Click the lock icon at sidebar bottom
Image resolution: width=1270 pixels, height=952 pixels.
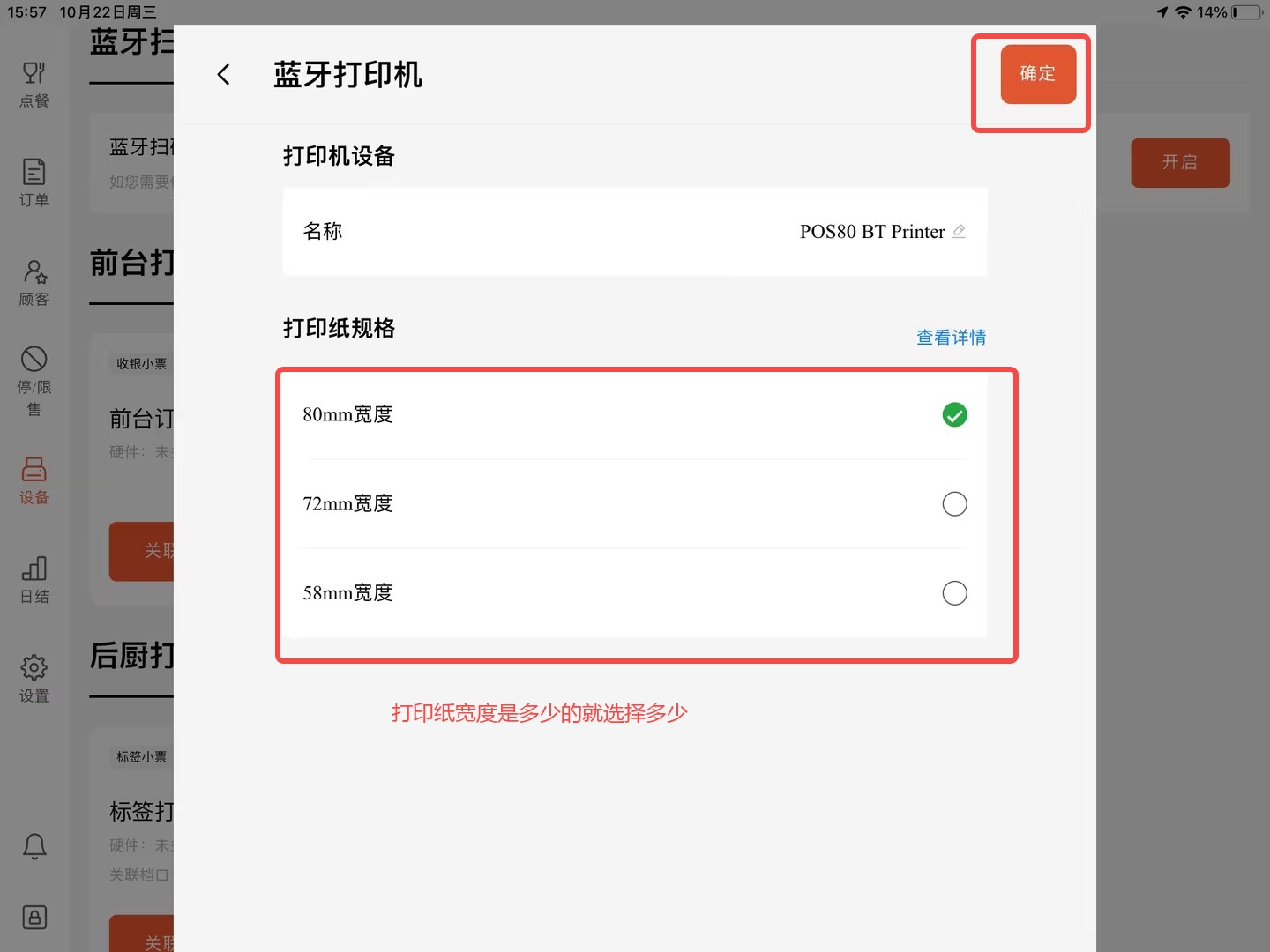(34, 917)
